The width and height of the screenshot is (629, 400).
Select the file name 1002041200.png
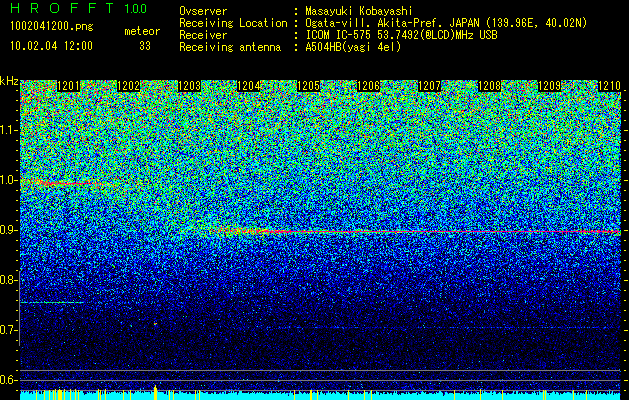coord(52,27)
